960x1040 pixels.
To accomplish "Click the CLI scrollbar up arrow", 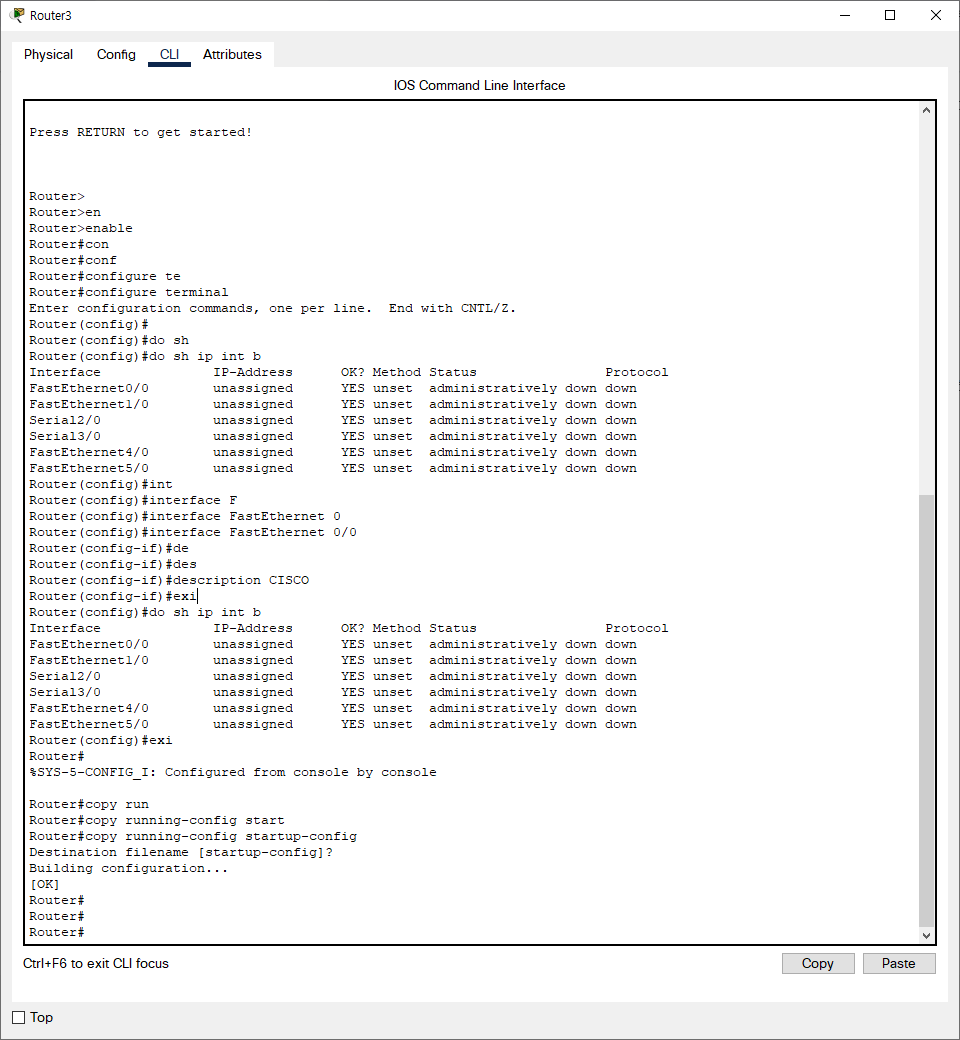I will [926, 110].
